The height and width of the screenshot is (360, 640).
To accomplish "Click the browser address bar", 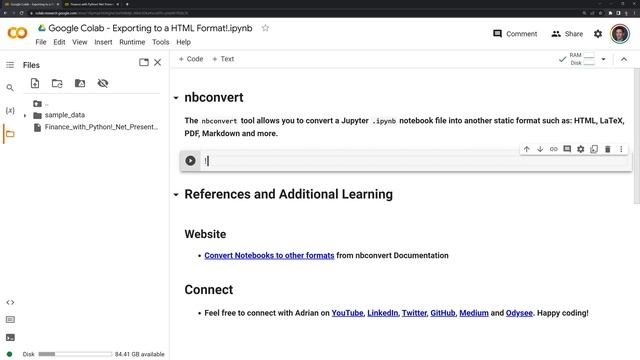I will pyautogui.click(x=302, y=13).
